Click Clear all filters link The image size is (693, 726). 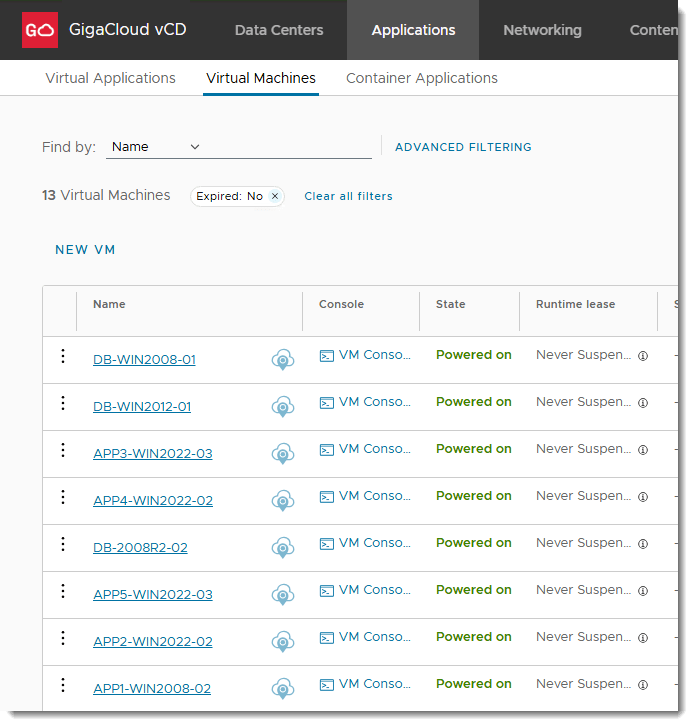click(348, 196)
